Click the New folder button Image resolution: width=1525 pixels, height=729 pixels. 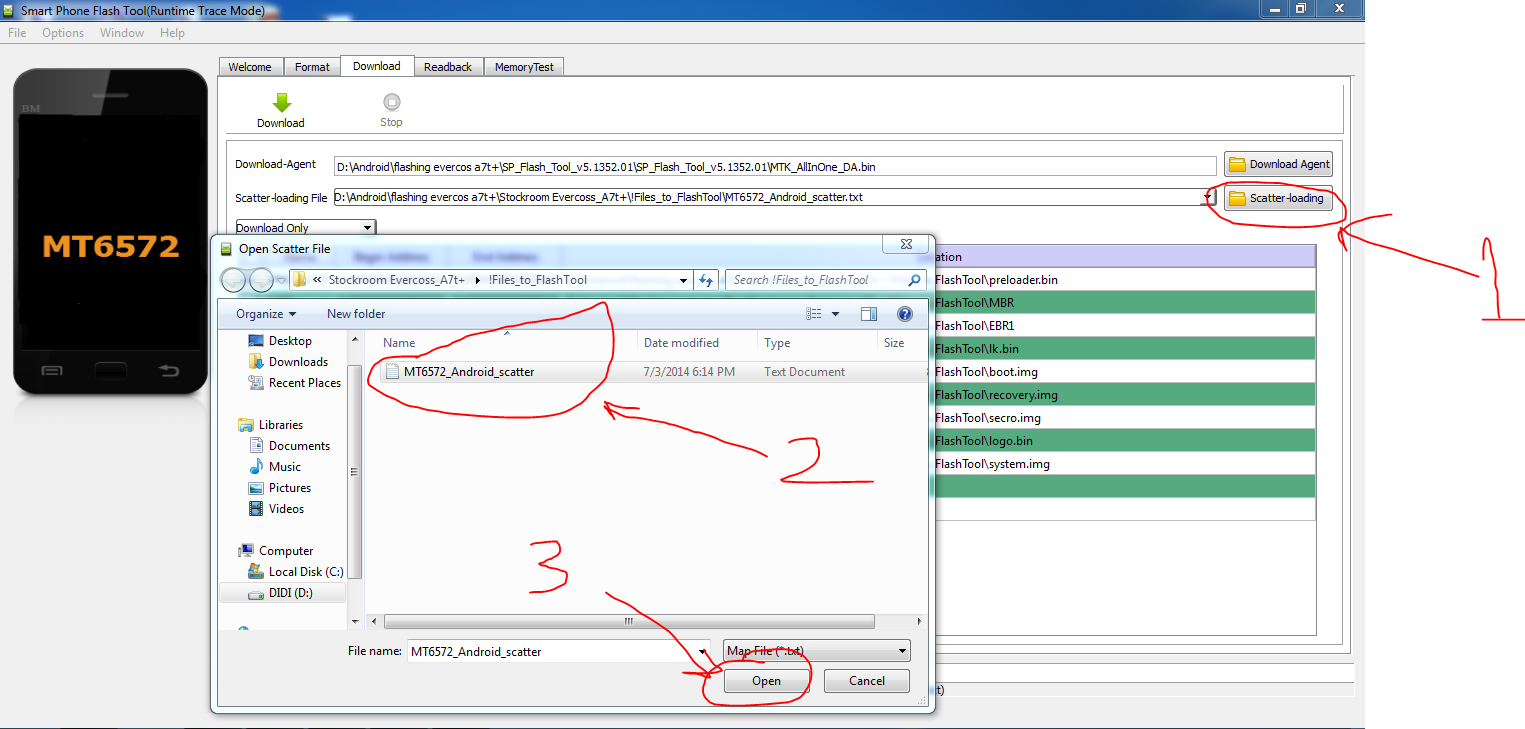[356, 314]
